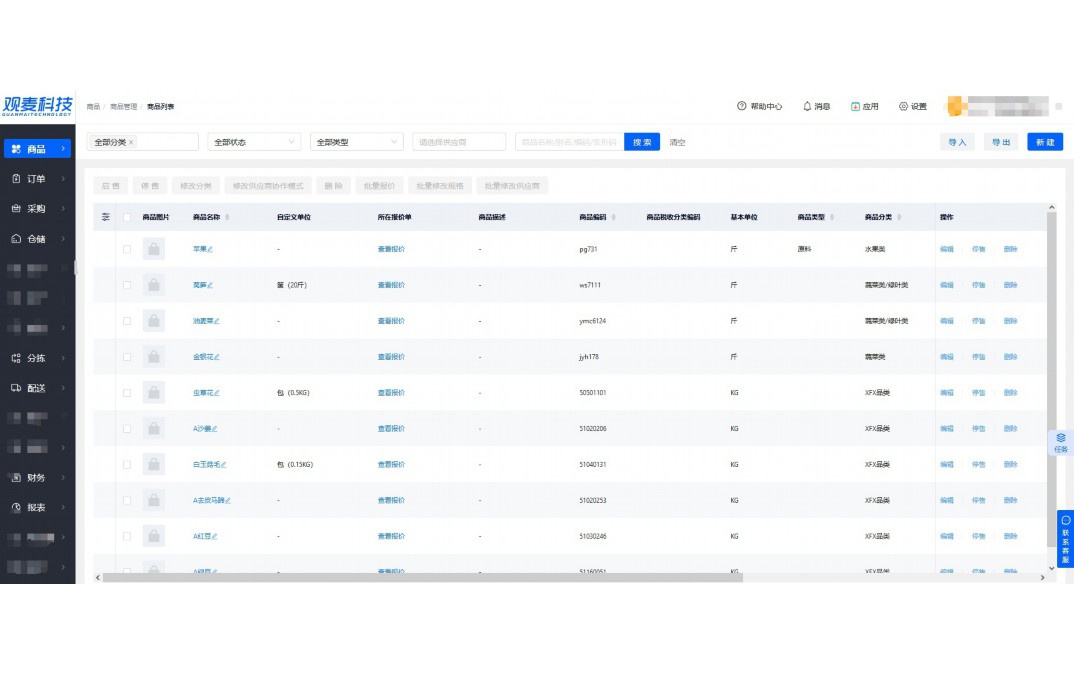Click the 应用 download icon in header
Image resolution: width=1074 pixels, height=674 pixels.
click(x=855, y=106)
